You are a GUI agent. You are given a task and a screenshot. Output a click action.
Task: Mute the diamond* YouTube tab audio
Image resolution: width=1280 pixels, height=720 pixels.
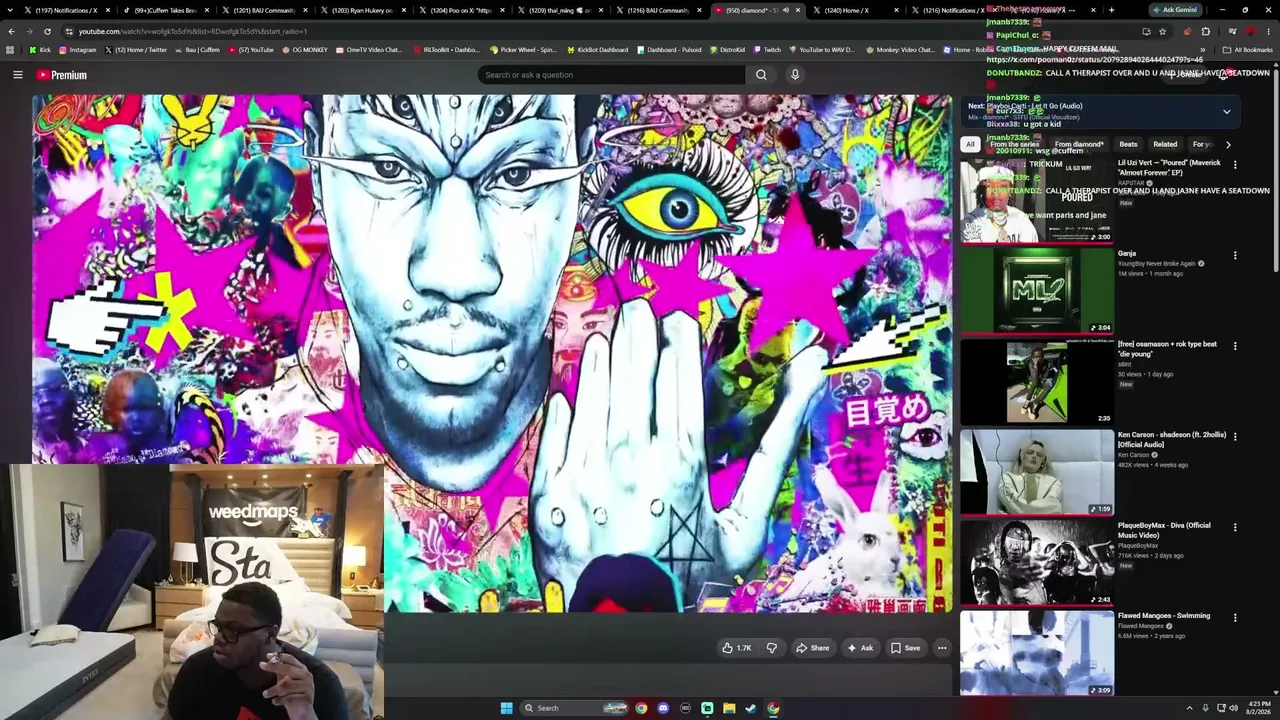[786, 10]
